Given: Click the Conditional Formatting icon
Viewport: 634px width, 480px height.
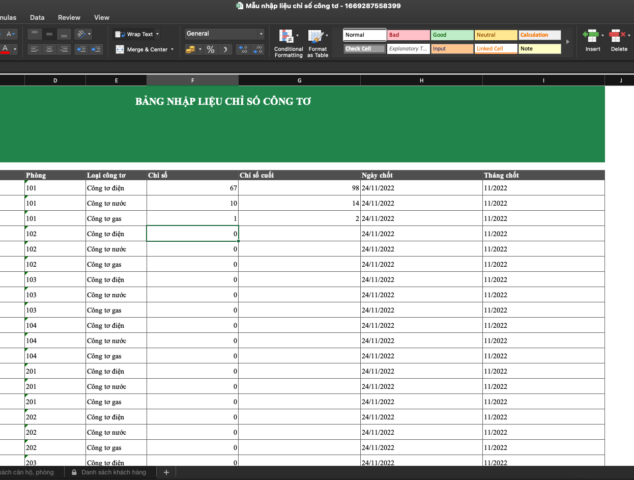Looking at the screenshot, I should [x=288, y=40].
